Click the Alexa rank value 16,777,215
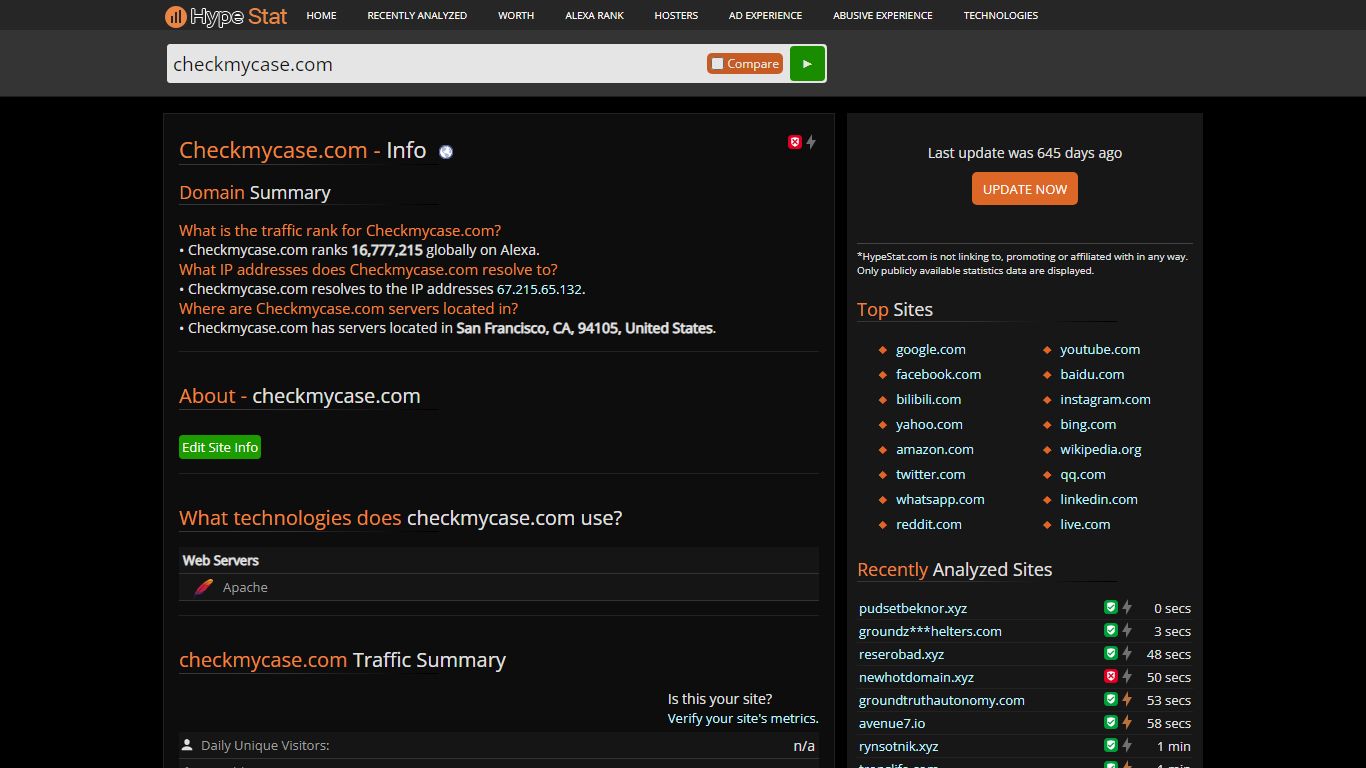The width and height of the screenshot is (1366, 768). (387, 250)
